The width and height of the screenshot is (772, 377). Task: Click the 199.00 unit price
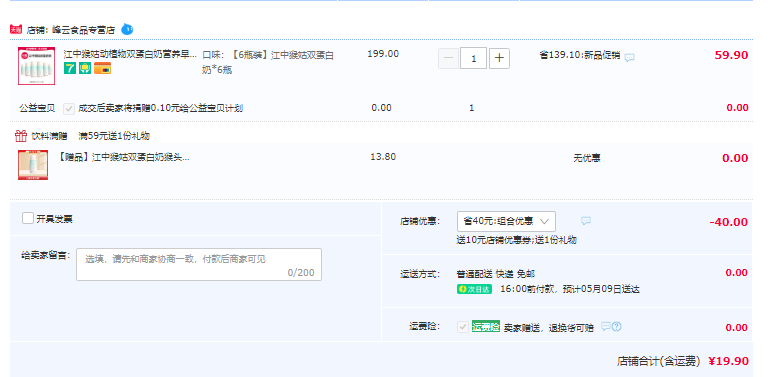pos(383,54)
